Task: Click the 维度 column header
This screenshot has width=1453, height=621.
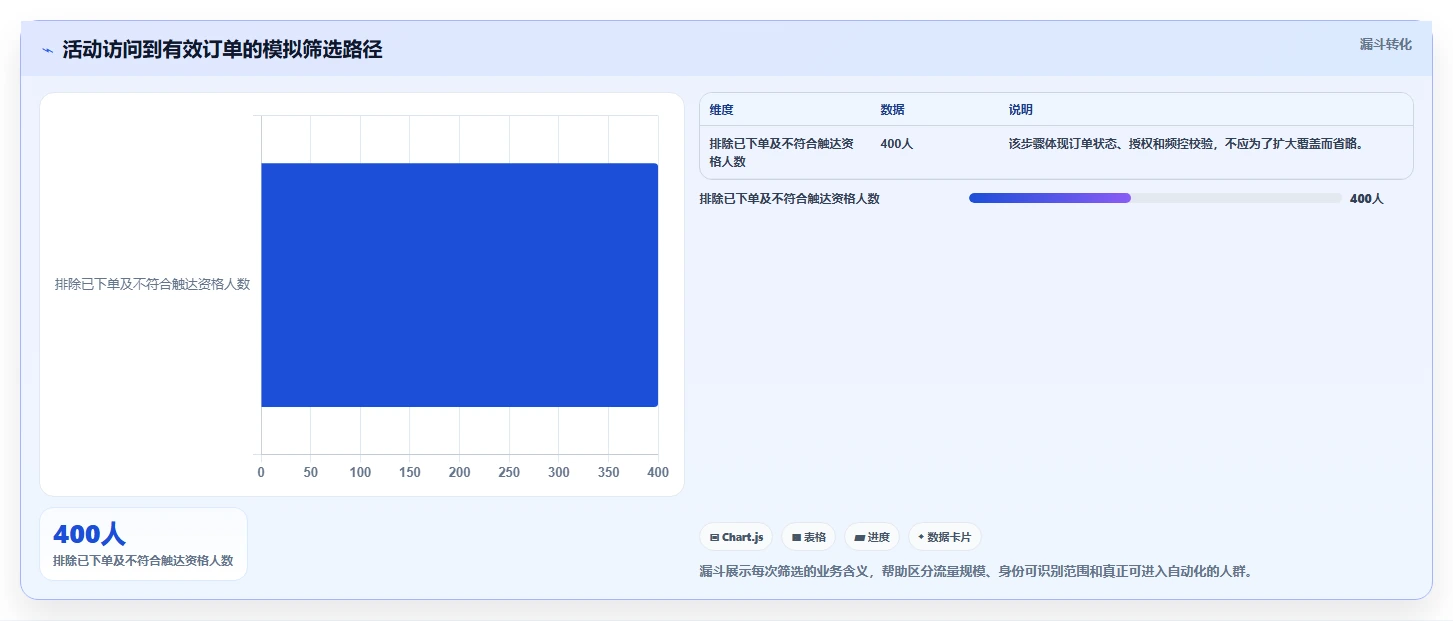Action: [721, 110]
